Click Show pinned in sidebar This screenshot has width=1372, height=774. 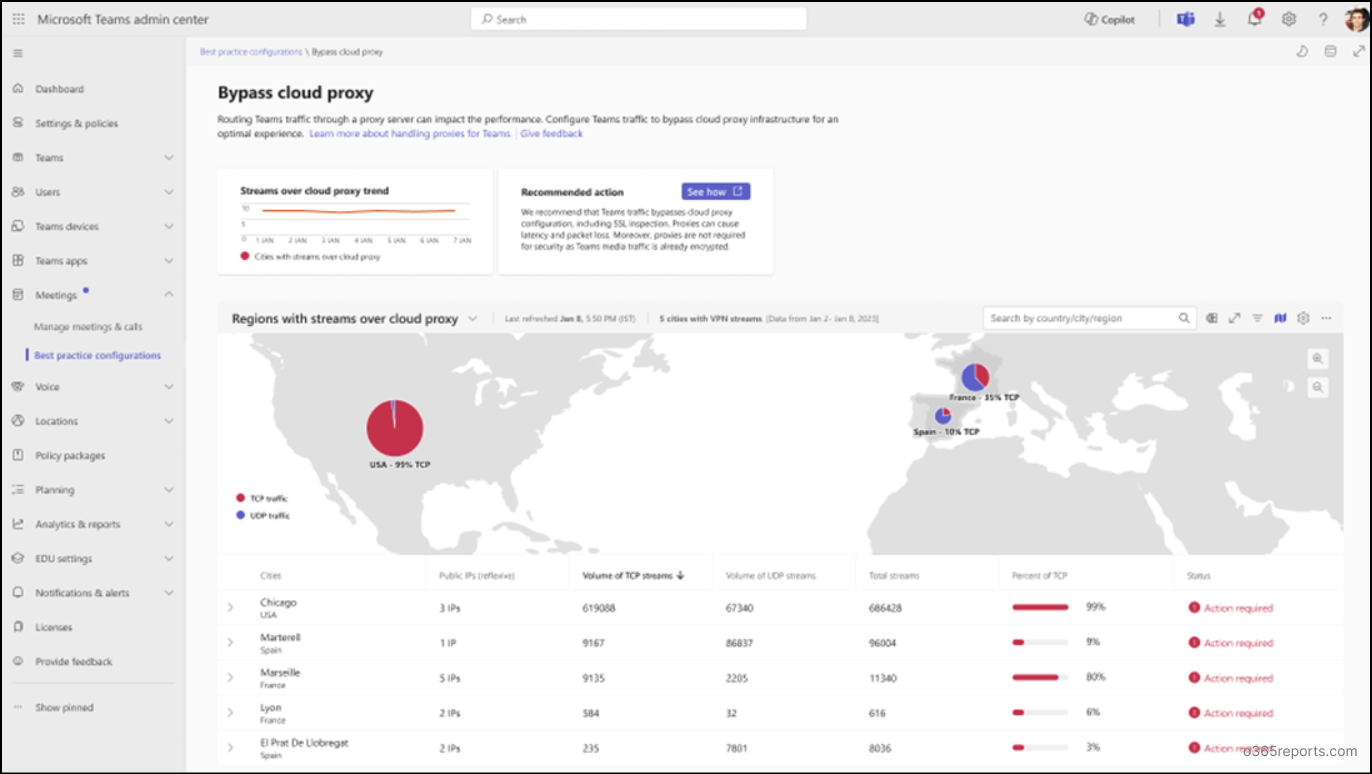(x=64, y=708)
